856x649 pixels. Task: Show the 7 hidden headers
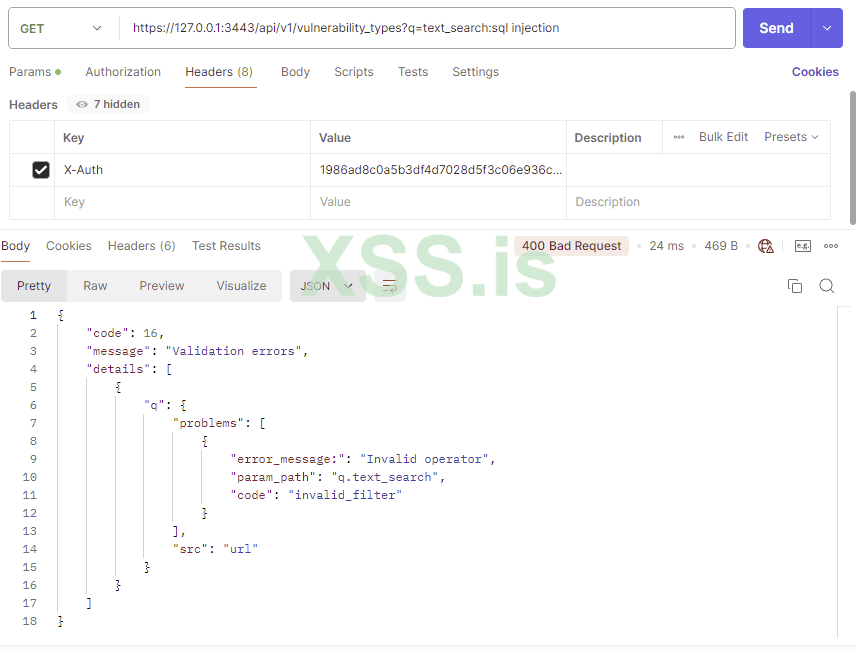(108, 104)
